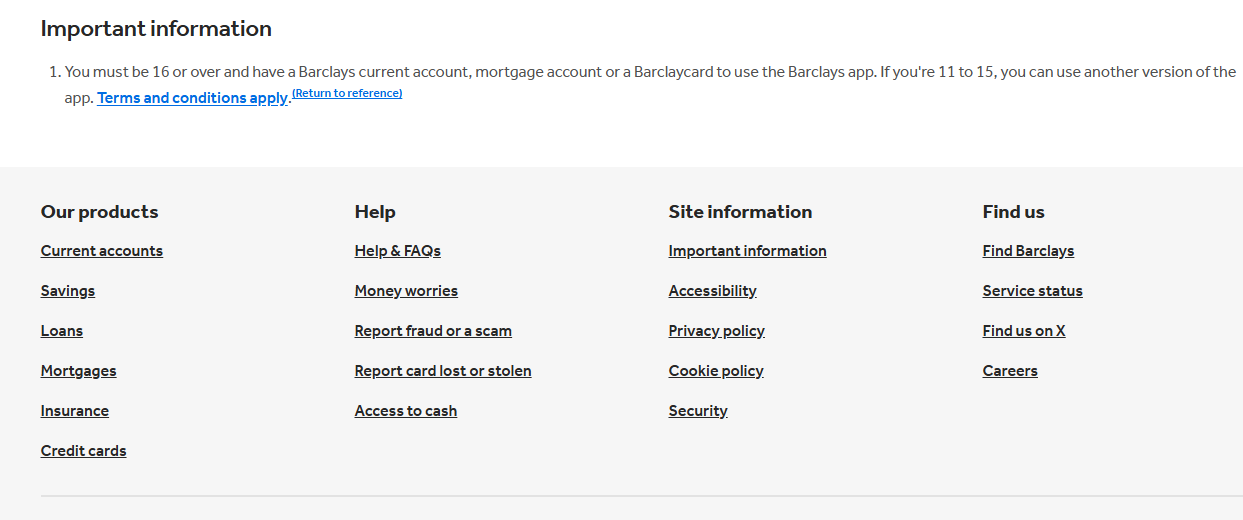Open the Terms and conditions apply link
Viewport: 1243px width, 520px height.
pyautogui.click(x=192, y=98)
